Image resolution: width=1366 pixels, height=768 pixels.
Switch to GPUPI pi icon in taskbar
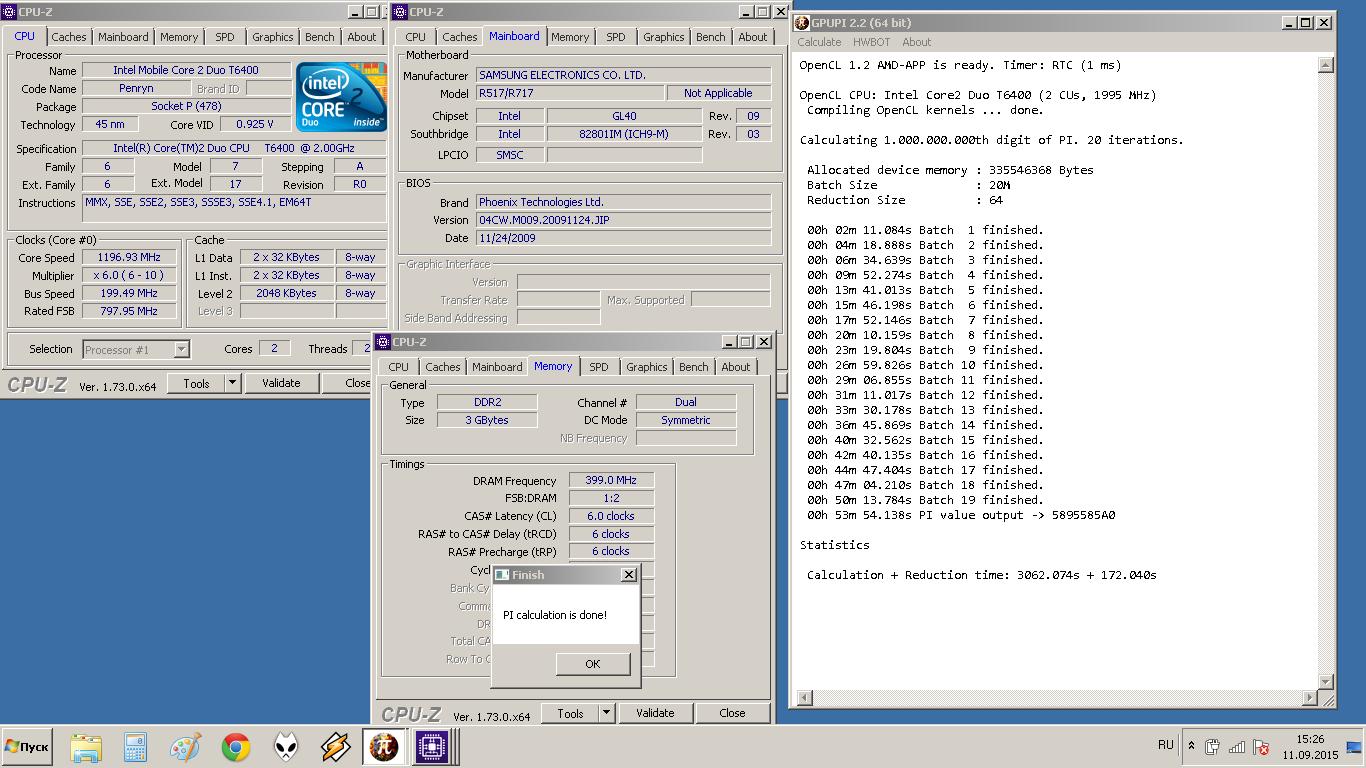(x=384, y=747)
